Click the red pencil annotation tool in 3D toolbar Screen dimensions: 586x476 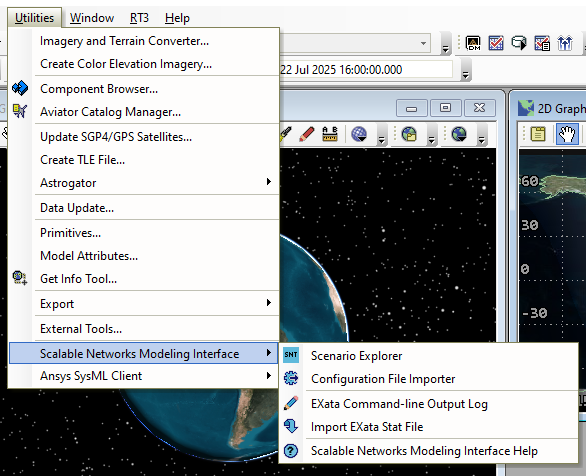[x=307, y=134]
